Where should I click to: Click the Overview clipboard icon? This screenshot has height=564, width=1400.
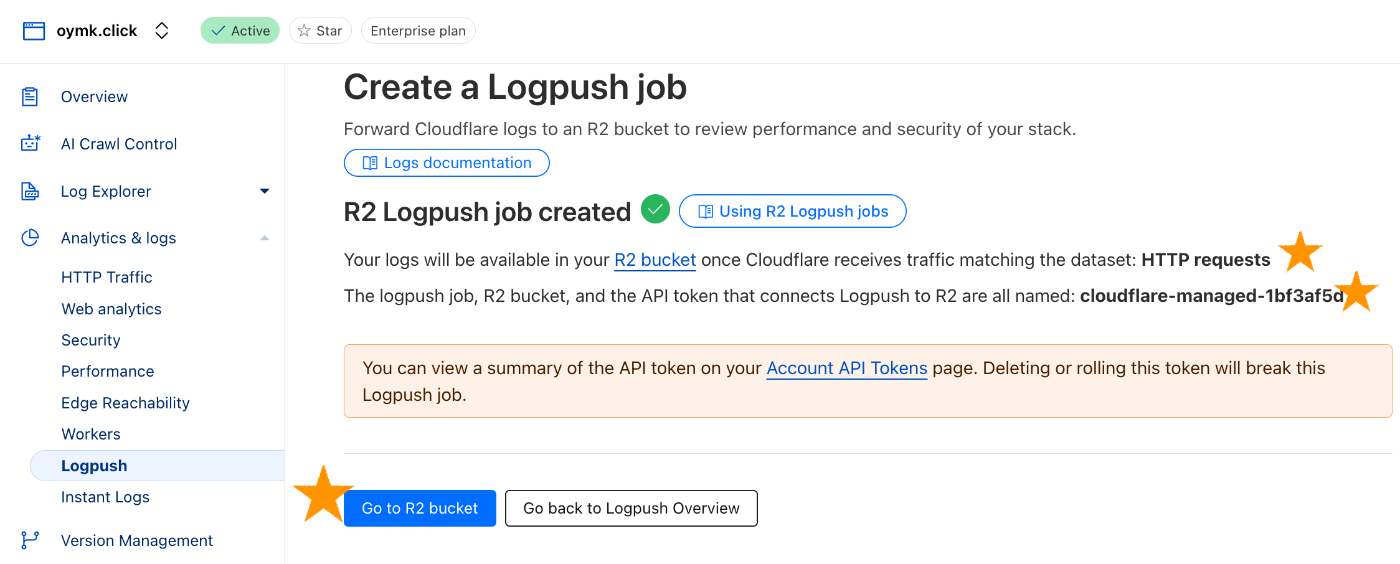point(30,97)
